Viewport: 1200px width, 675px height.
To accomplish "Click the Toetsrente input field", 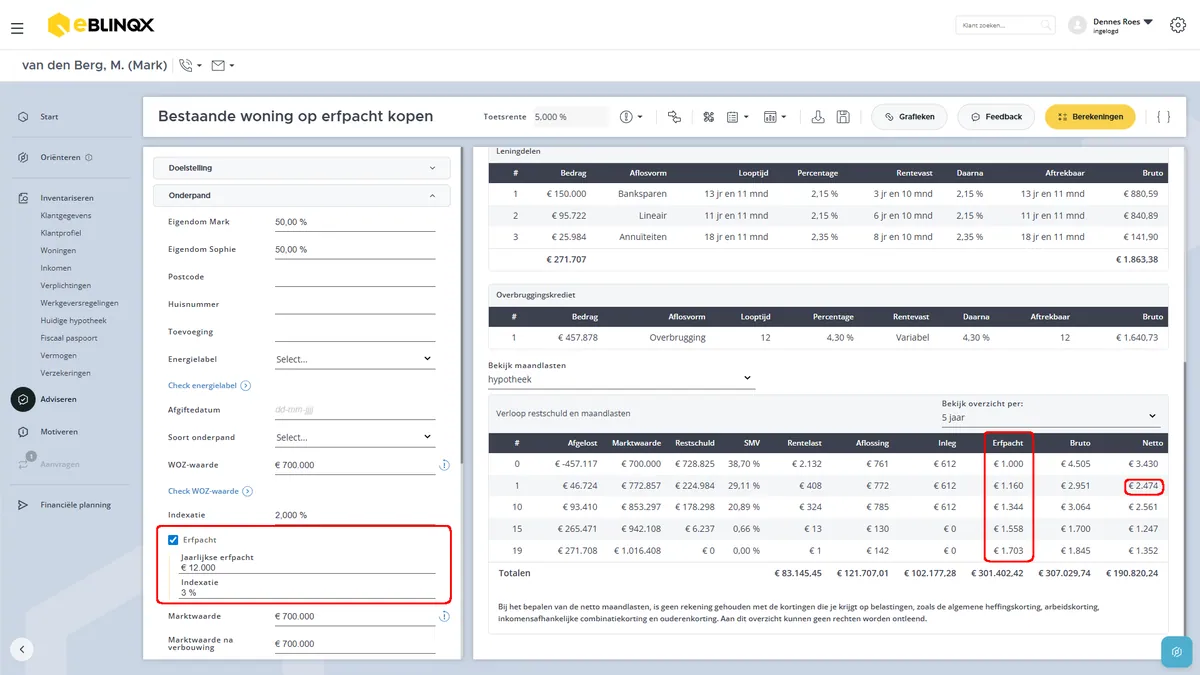I will [570, 117].
